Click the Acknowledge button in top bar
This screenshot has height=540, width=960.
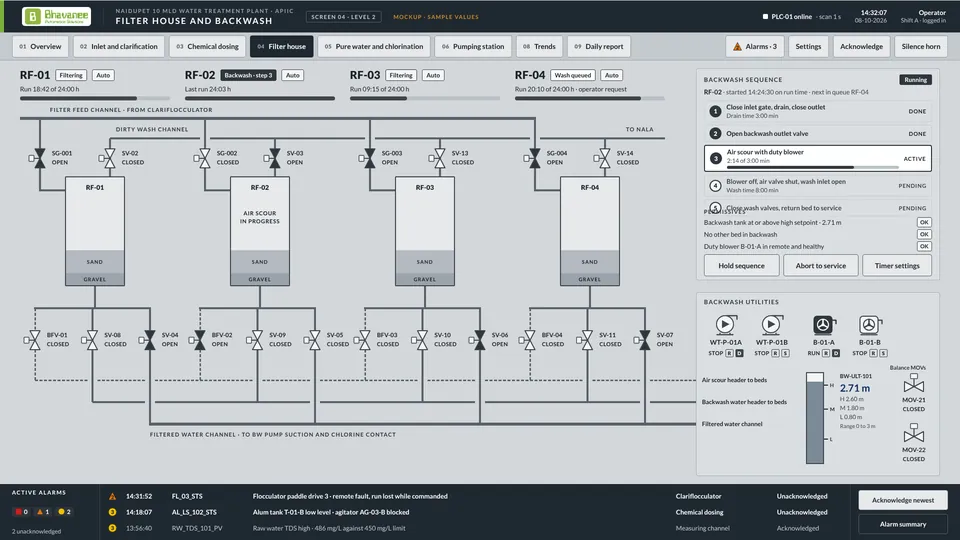tap(861, 47)
